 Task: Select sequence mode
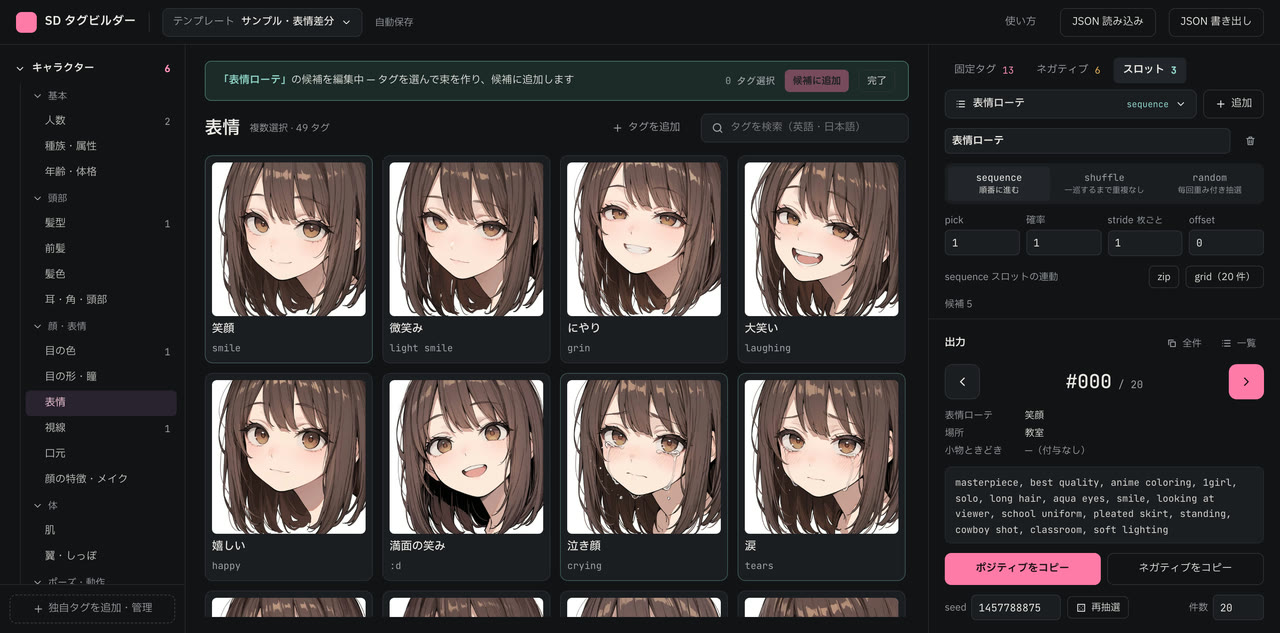click(999, 183)
